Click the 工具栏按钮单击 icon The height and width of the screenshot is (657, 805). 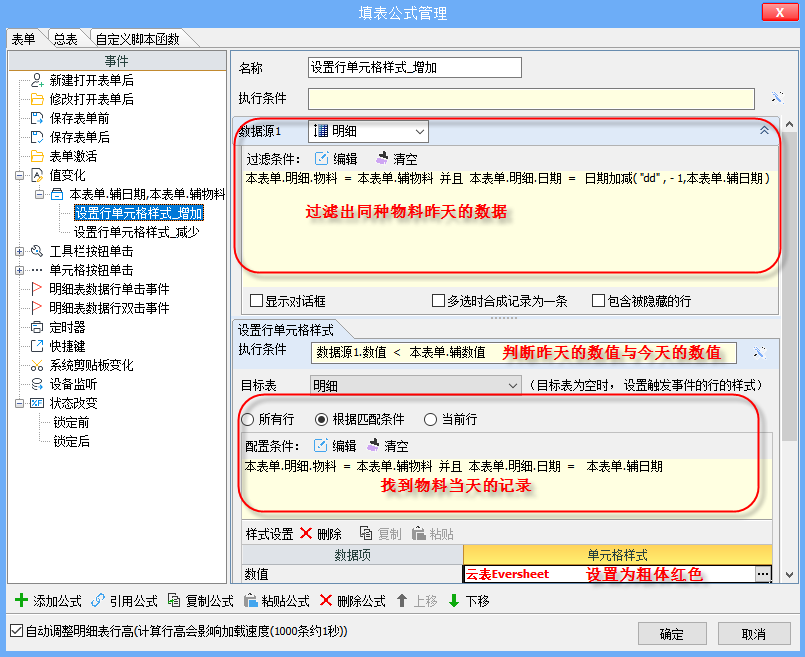point(37,251)
